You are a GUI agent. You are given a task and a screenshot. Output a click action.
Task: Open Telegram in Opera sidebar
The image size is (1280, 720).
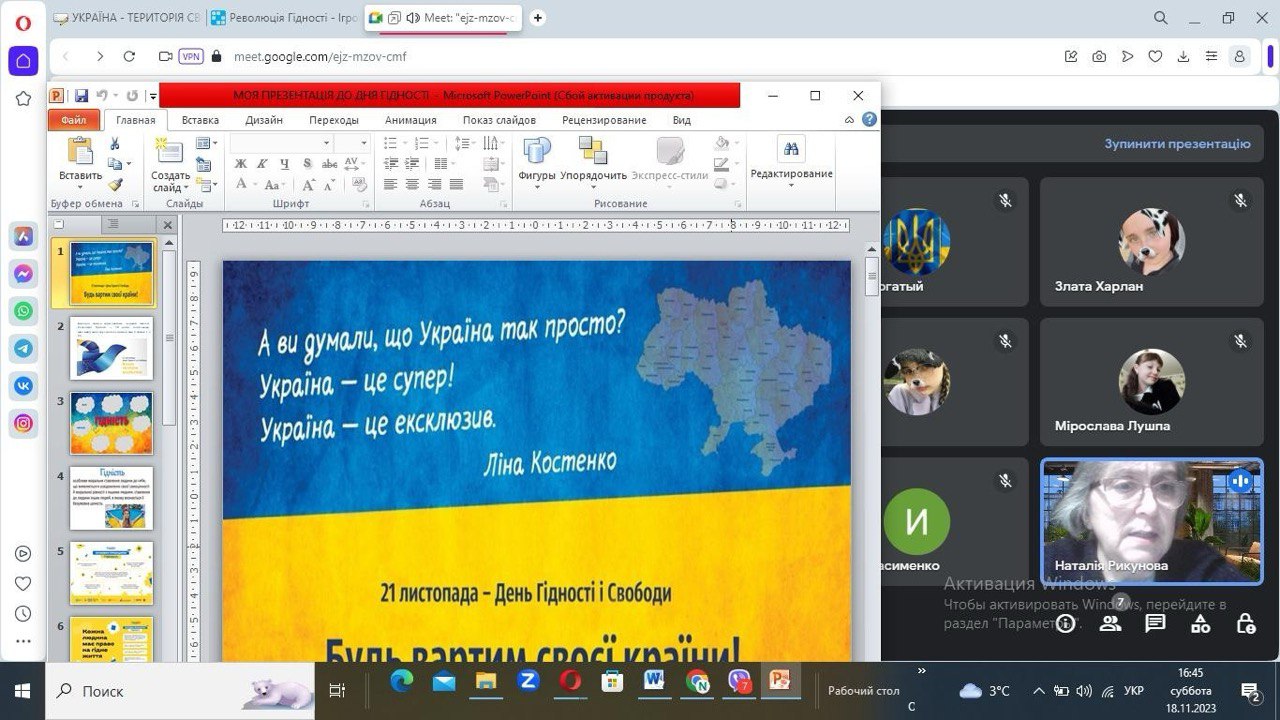point(23,348)
